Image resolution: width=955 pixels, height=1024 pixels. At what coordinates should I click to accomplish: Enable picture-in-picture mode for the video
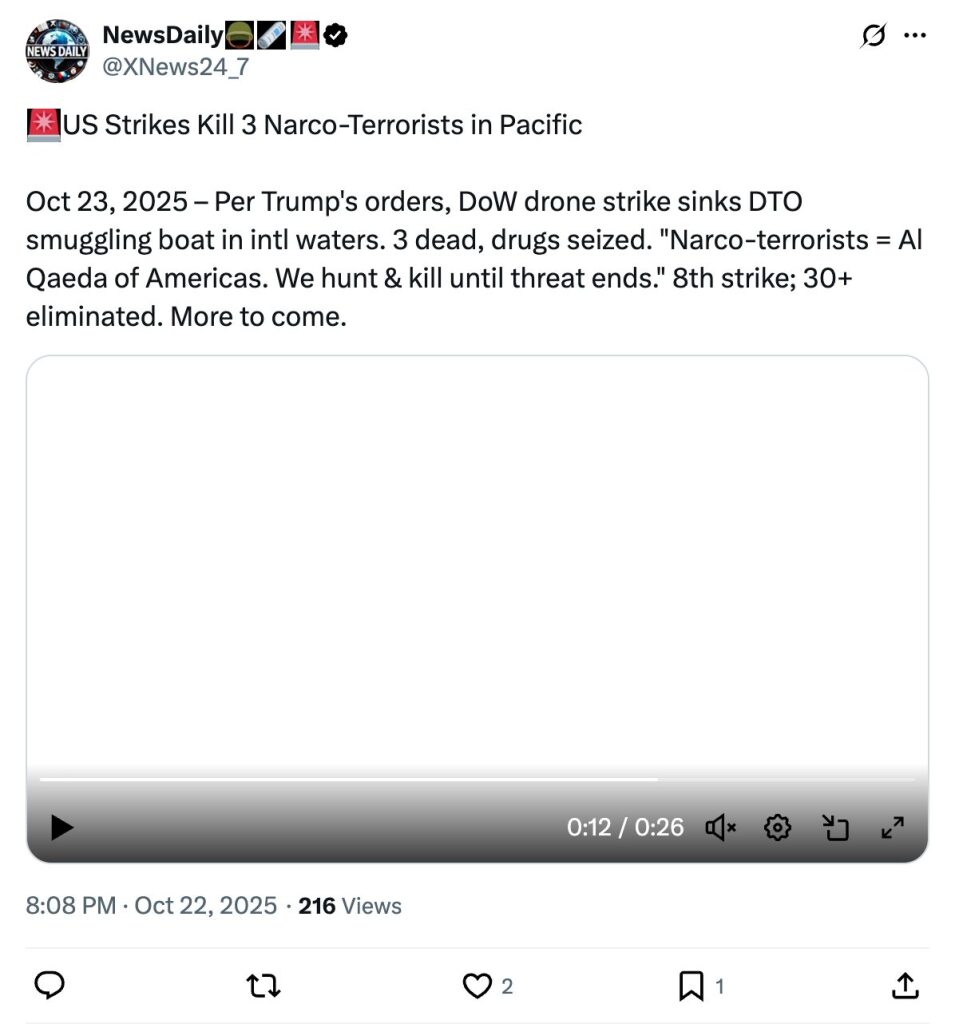[x=835, y=827]
